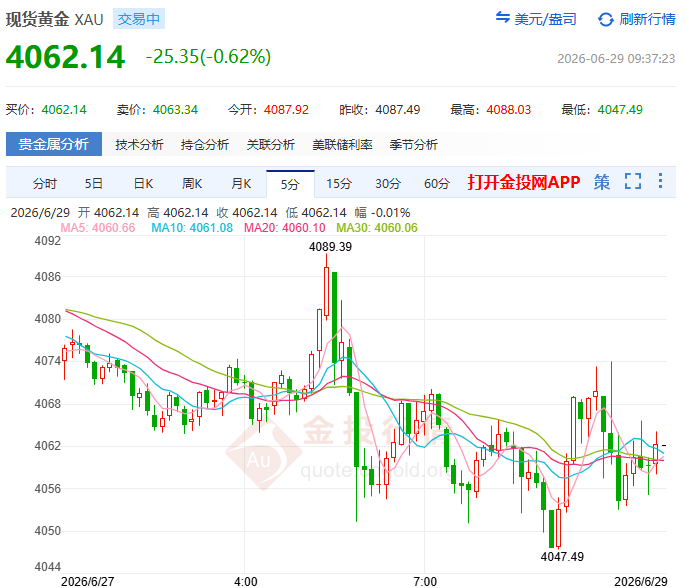686x588 pixels.
Task: Click the USD/ounce swap arrows icon
Action: (503, 18)
